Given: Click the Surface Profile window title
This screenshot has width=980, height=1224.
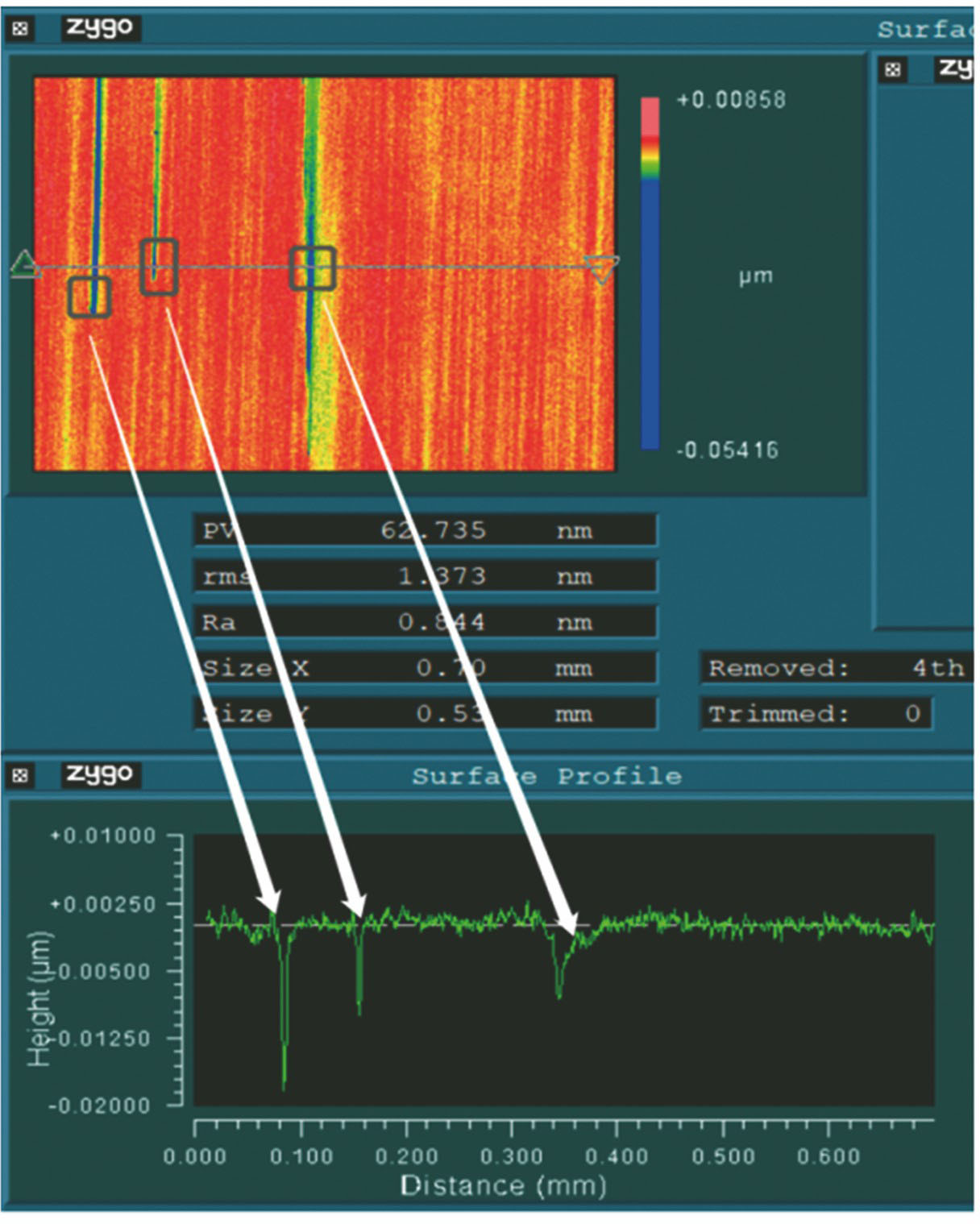Looking at the screenshot, I should point(546,776).
